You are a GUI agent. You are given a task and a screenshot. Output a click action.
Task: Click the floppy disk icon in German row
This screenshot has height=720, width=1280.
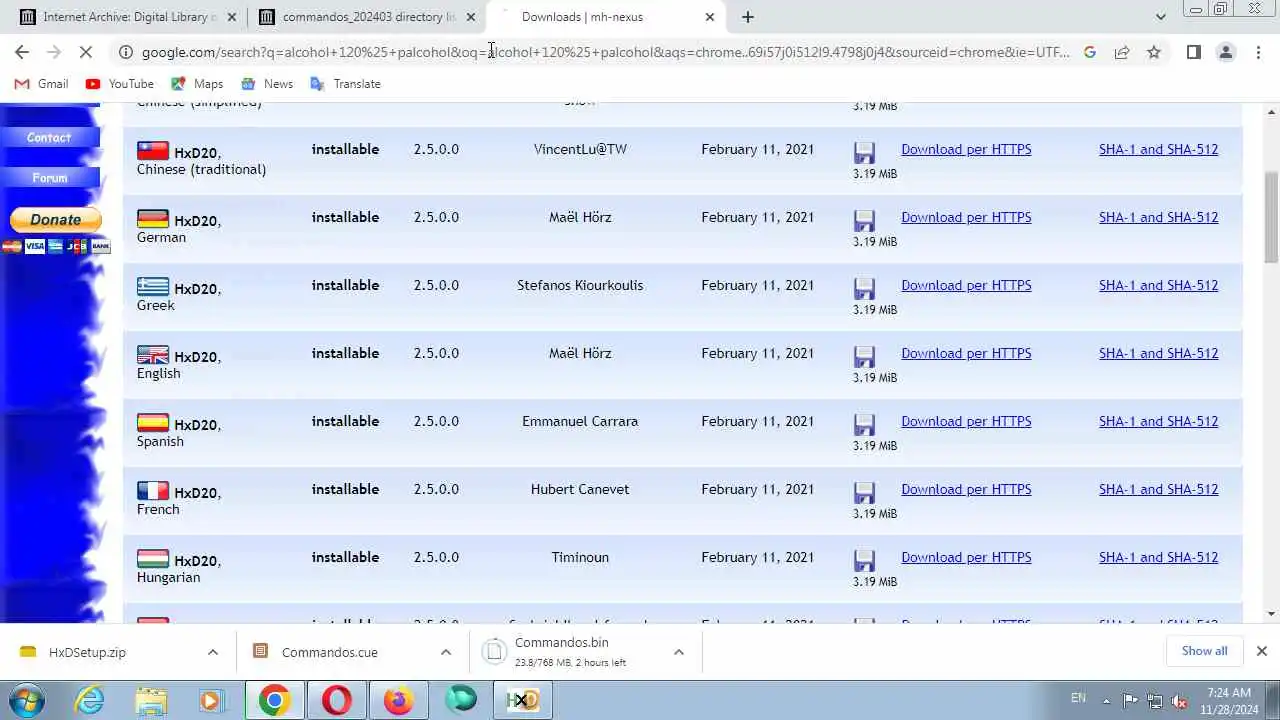click(x=864, y=220)
